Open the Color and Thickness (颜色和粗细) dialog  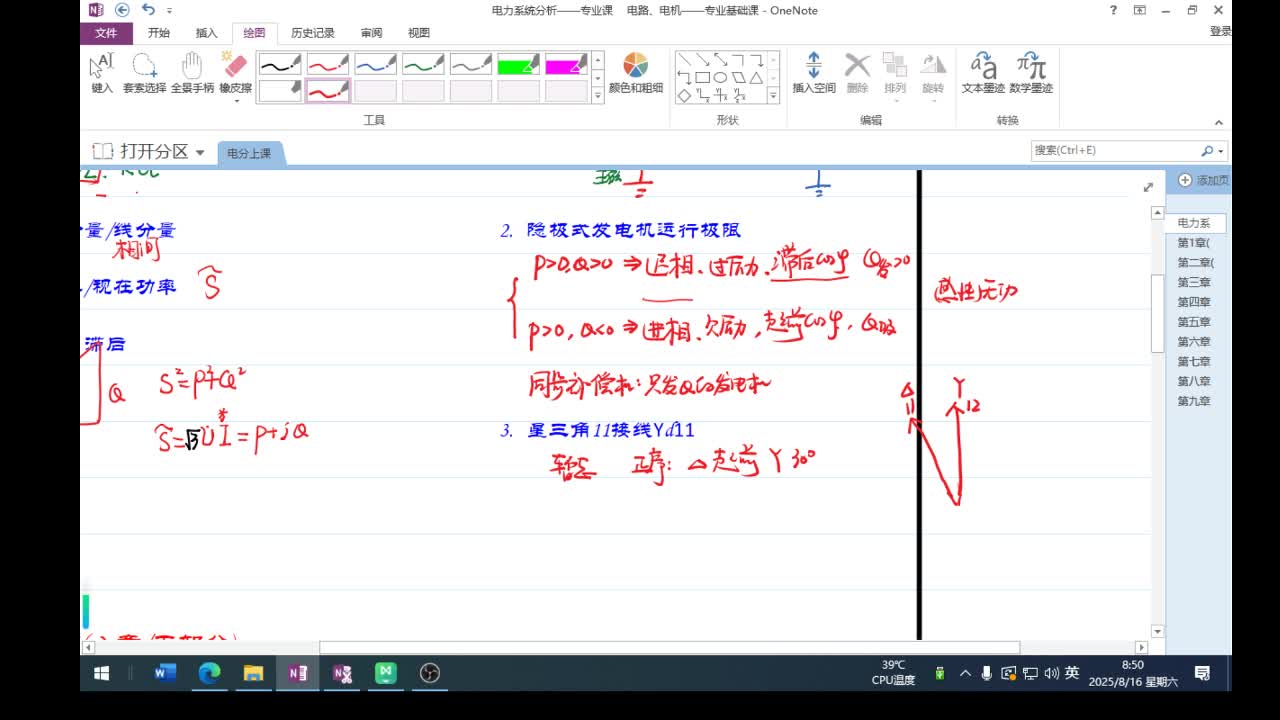636,73
